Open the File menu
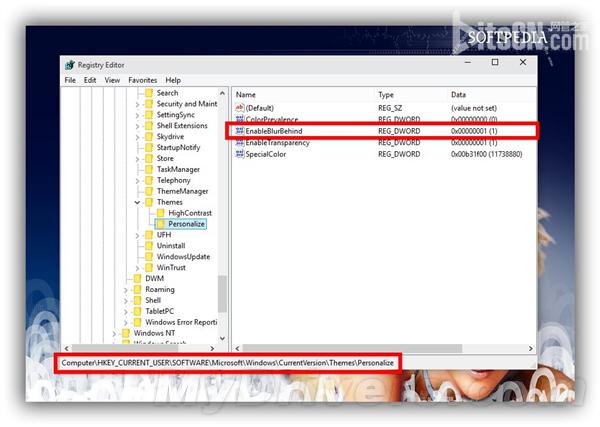600x427 pixels. point(70,80)
